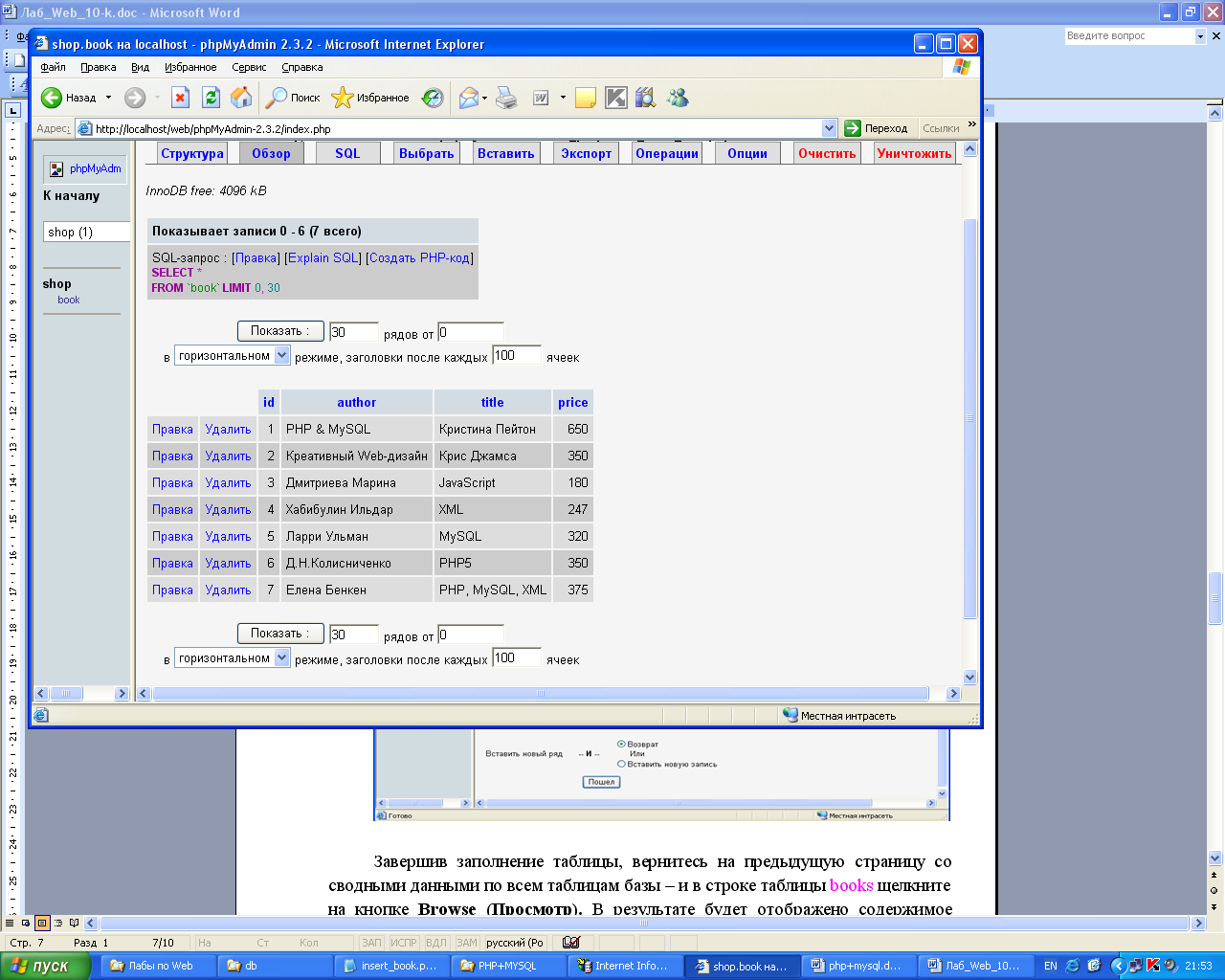
Task: Click the Print page icon
Action: (x=506, y=98)
